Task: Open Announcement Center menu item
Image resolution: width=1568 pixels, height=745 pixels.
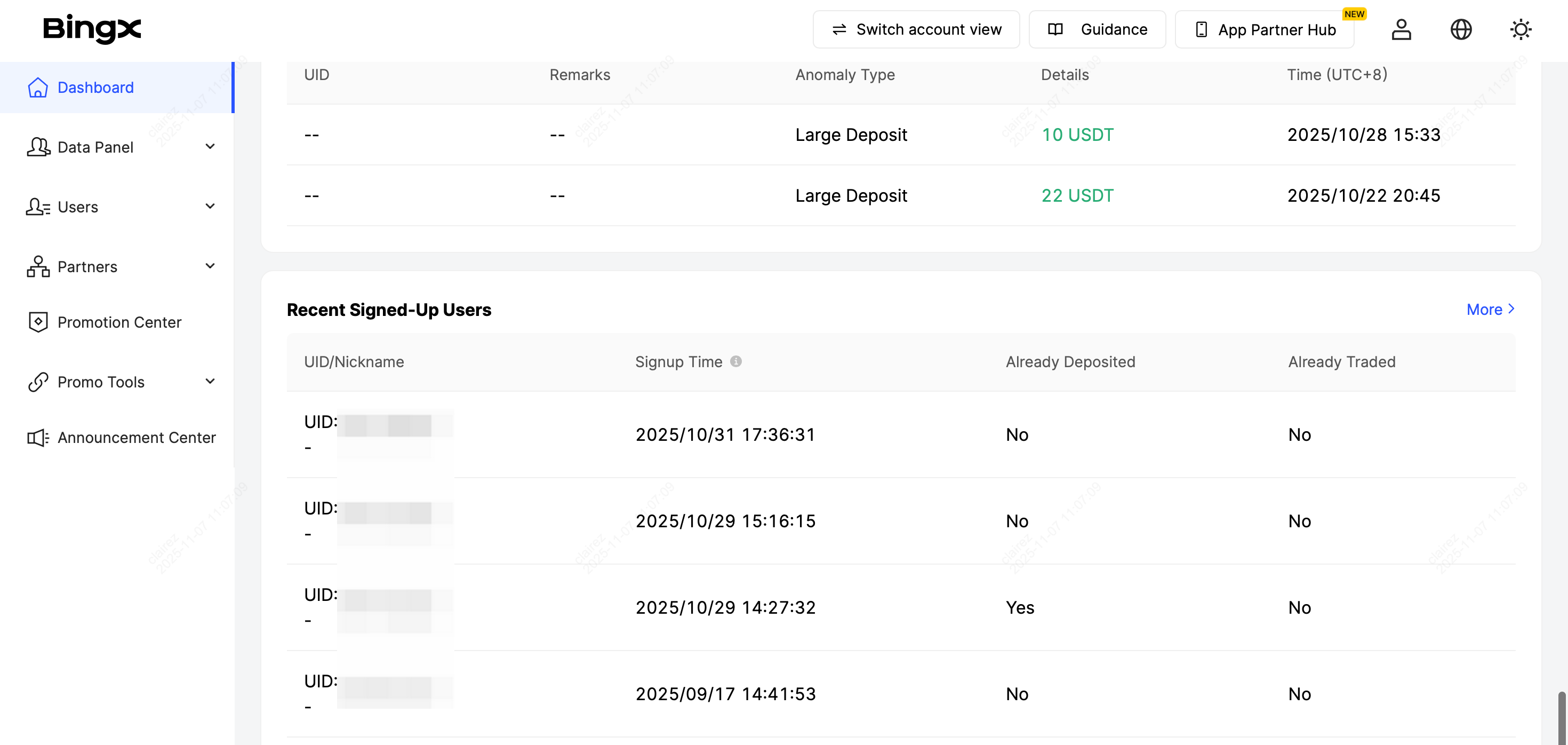Action: [137, 438]
